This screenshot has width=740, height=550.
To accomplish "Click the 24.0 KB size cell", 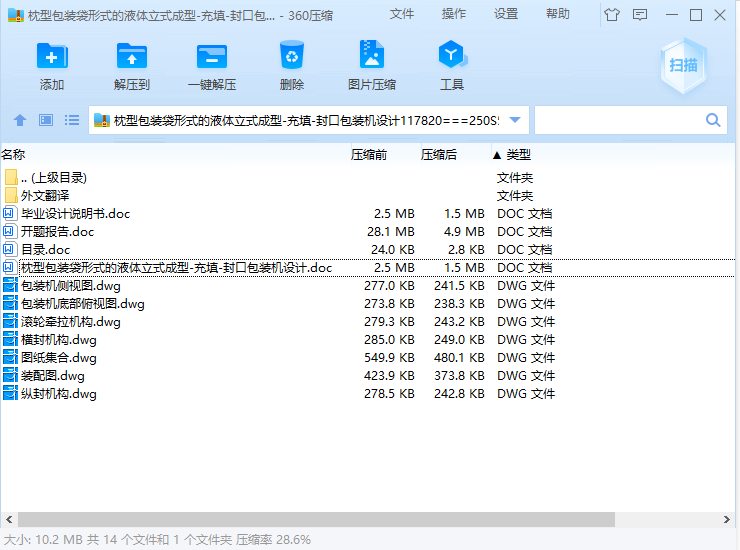I will tap(393, 249).
